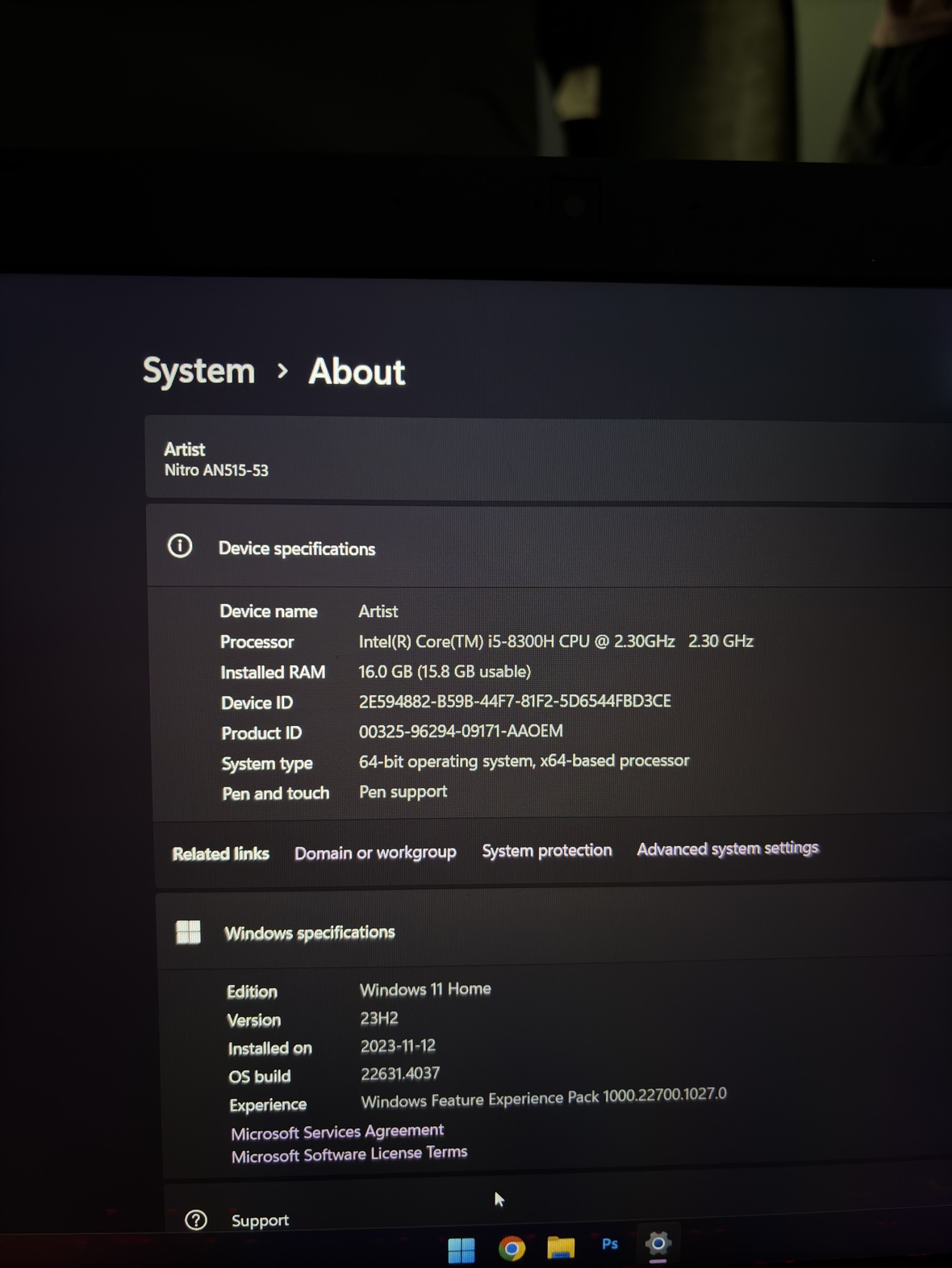Image resolution: width=952 pixels, height=1268 pixels.
Task: Click the Artist name in top card
Action: click(185, 449)
